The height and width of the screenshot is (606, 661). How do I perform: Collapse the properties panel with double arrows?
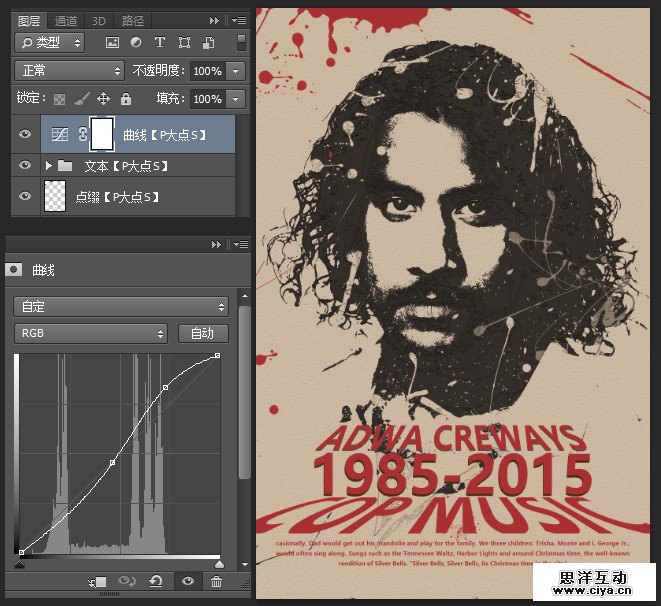[216, 244]
